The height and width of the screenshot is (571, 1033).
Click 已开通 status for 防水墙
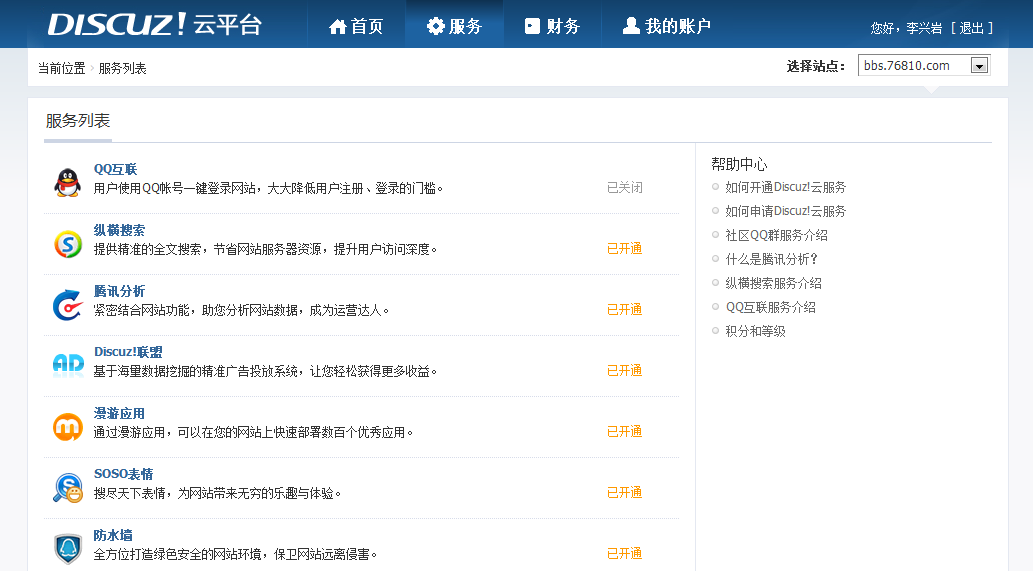(625, 553)
